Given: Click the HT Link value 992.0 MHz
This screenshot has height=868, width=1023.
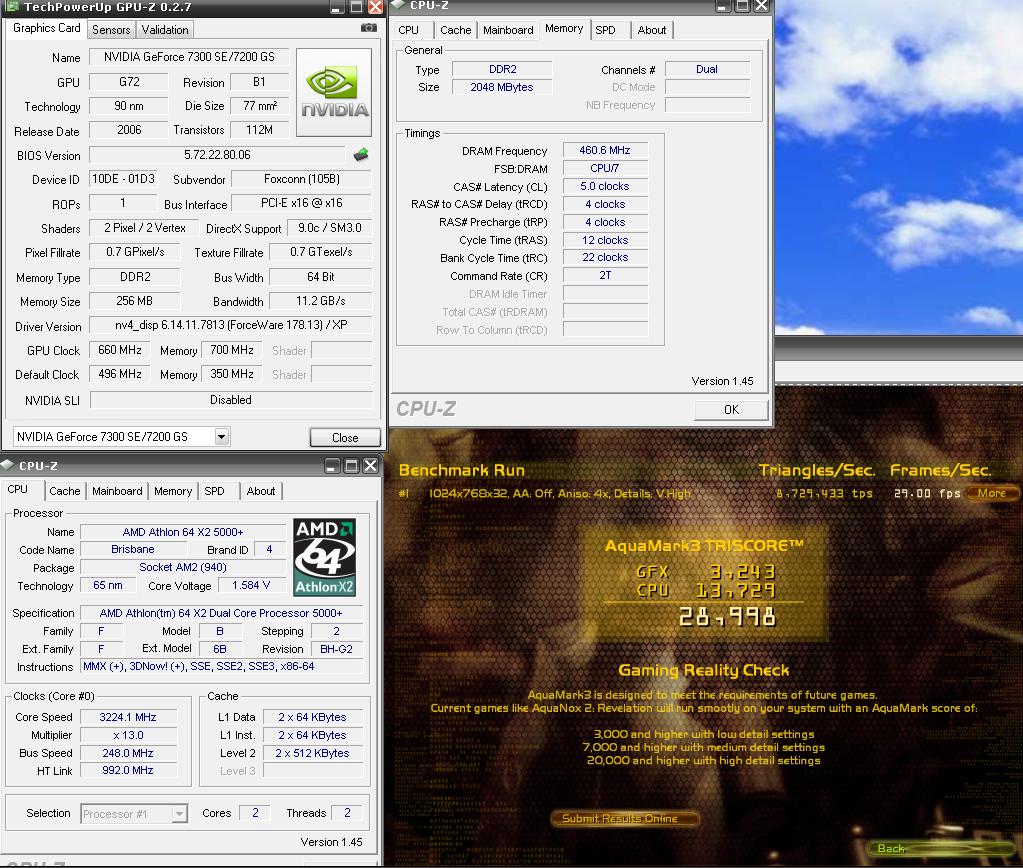Looking at the screenshot, I should tap(128, 770).
